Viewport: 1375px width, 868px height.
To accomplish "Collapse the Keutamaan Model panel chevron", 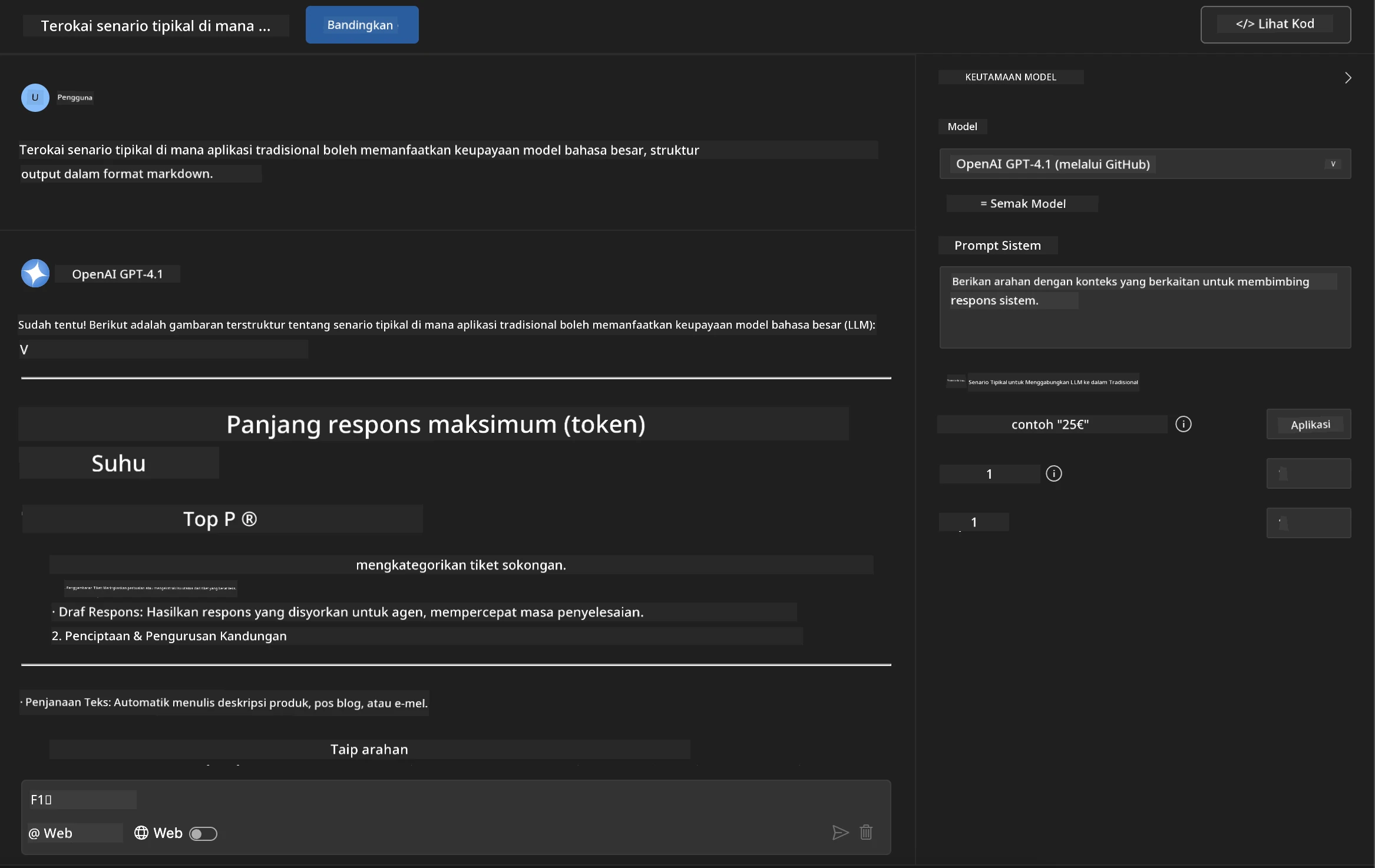I will (1347, 78).
